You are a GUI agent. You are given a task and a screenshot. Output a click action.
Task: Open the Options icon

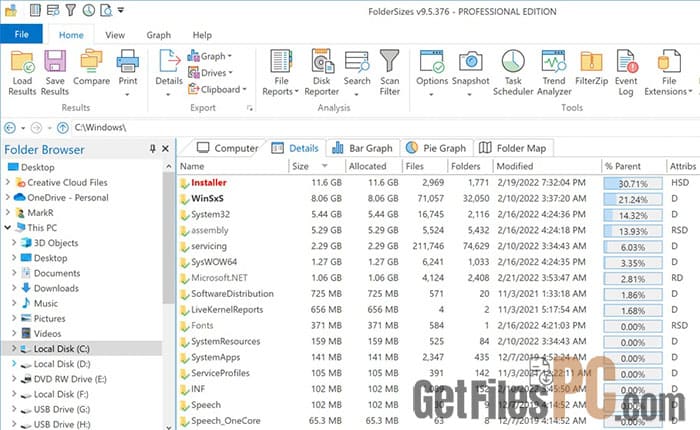[432, 62]
